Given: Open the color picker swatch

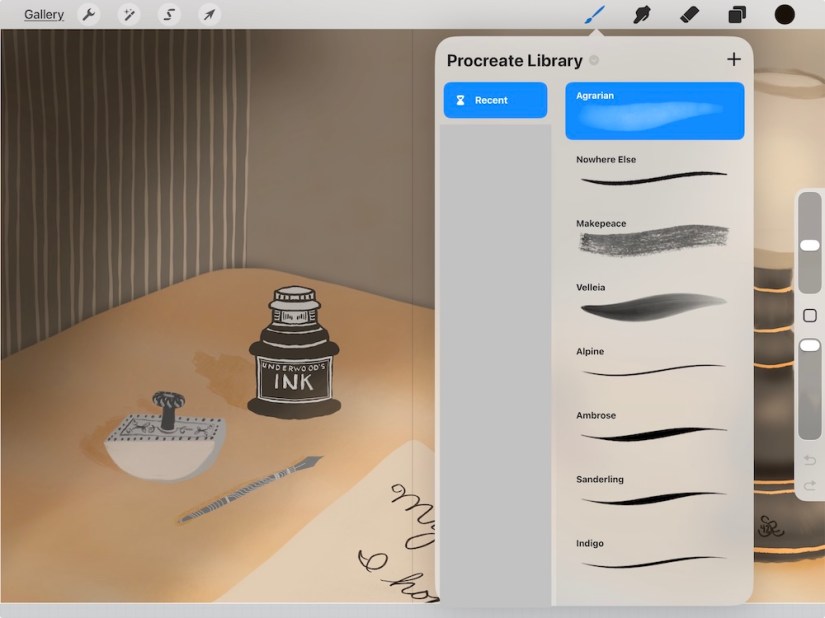Looking at the screenshot, I should (784, 14).
